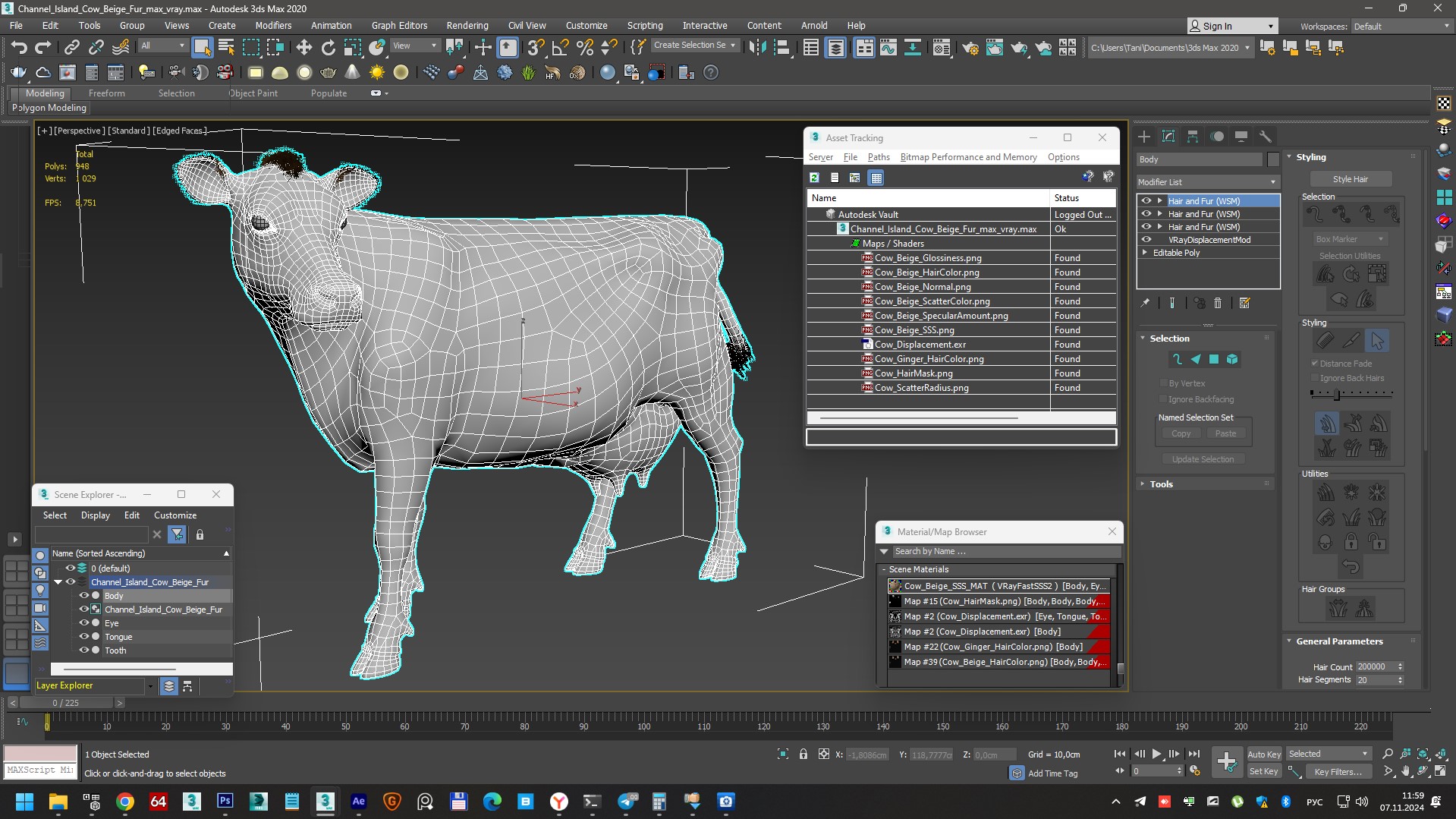Collapse the Selection rollout
This screenshot has height=819, width=1456.
pos(1143,339)
